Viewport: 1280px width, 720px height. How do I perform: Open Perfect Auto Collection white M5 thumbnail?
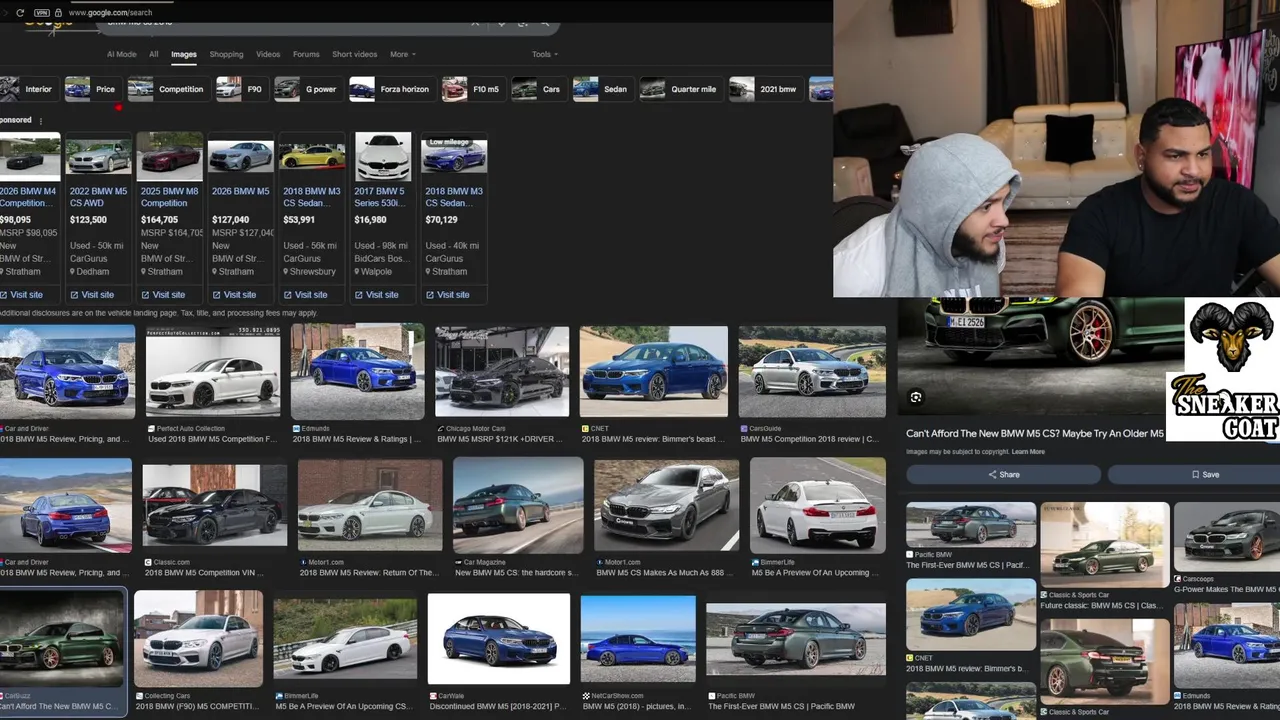(213, 371)
